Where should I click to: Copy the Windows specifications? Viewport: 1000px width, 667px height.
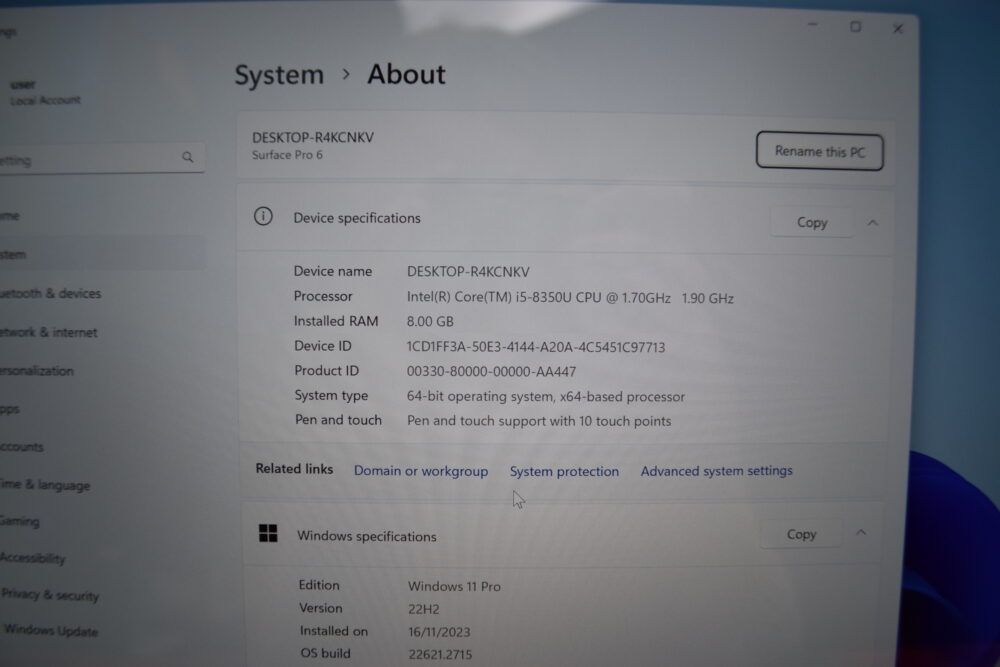[801, 534]
